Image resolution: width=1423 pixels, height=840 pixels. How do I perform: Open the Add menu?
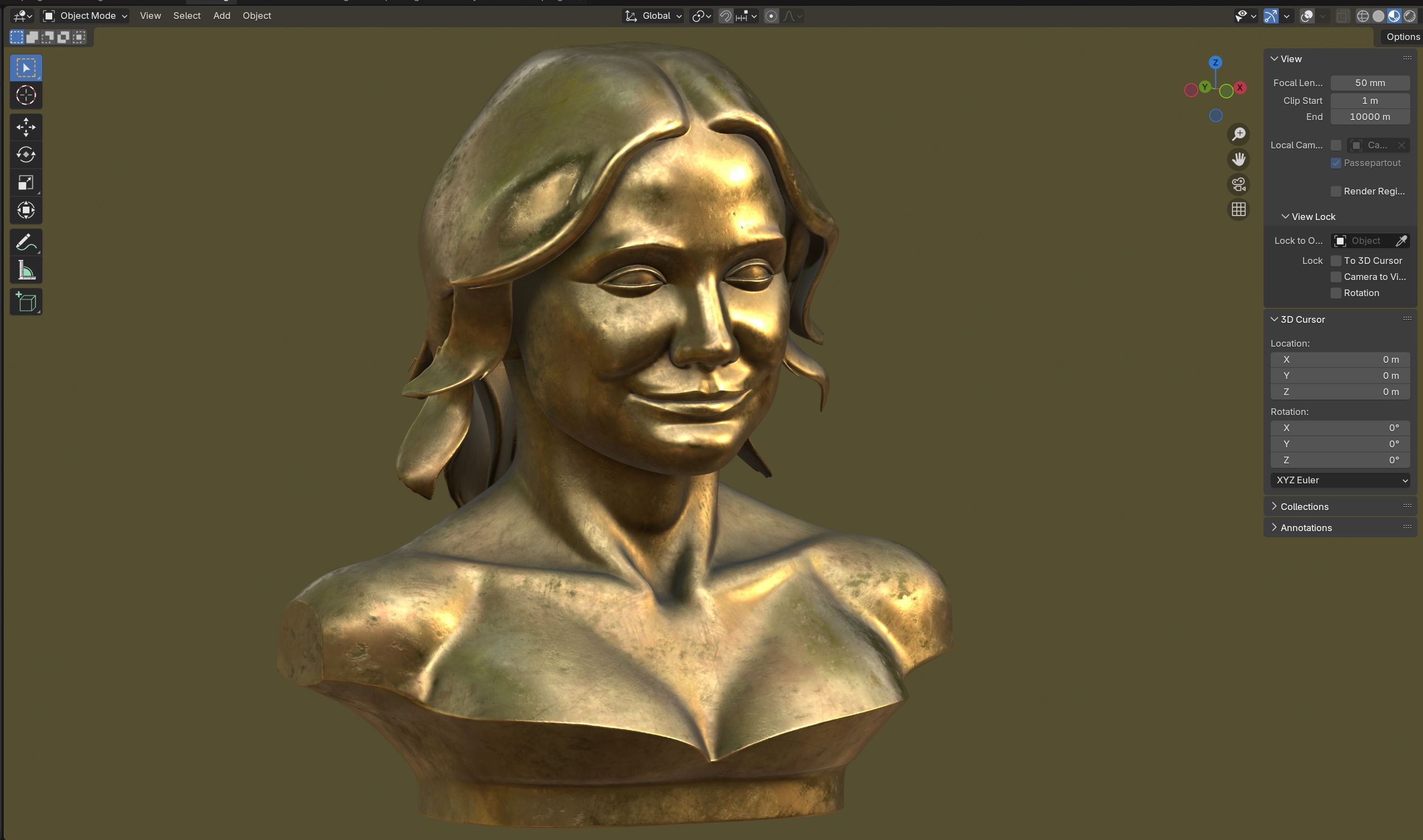point(221,16)
